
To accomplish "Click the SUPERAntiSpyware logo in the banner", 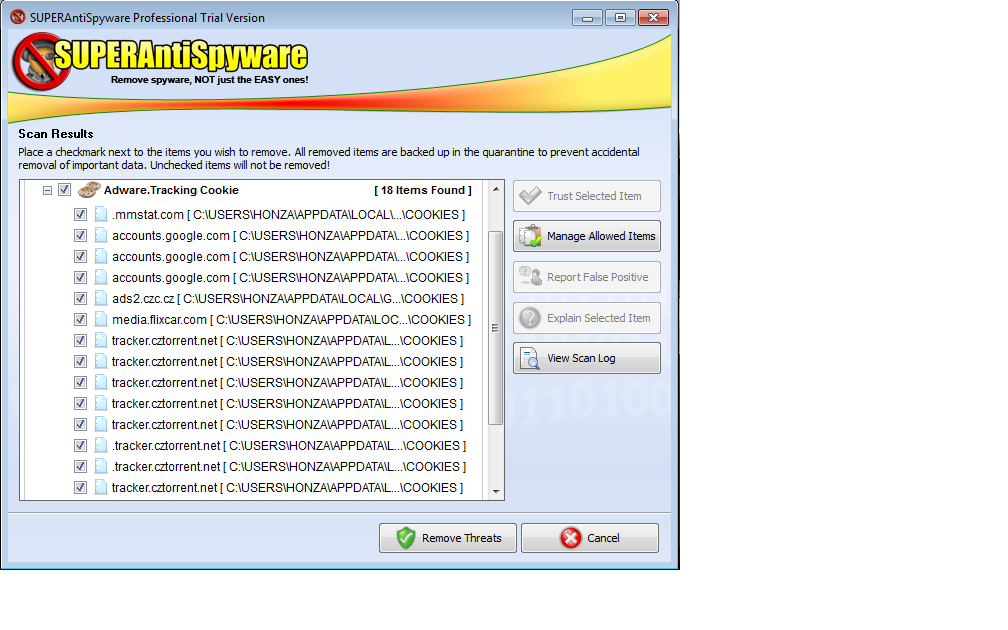I will (x=161, y=61).
